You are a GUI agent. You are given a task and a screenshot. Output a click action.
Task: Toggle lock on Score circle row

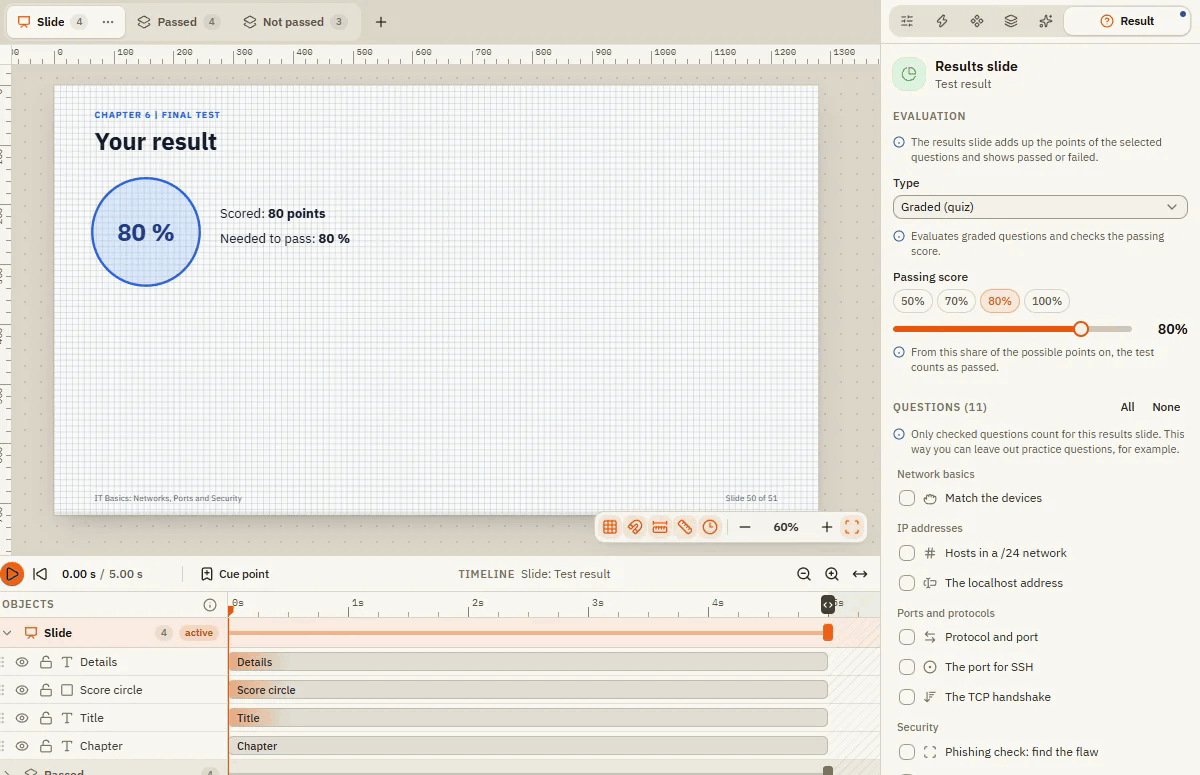pyautogui.click(x=46, y=690)
